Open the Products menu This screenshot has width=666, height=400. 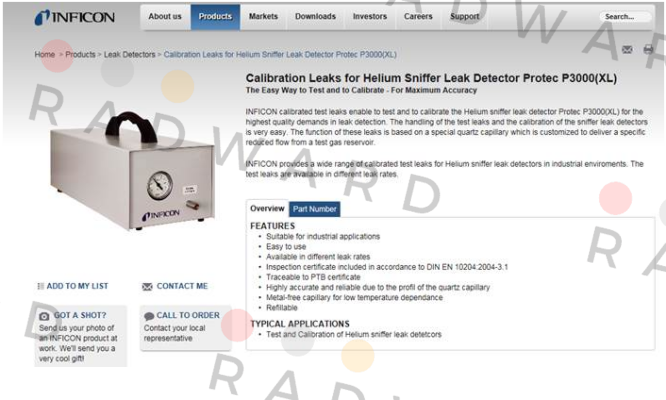(x=215, y=17)
